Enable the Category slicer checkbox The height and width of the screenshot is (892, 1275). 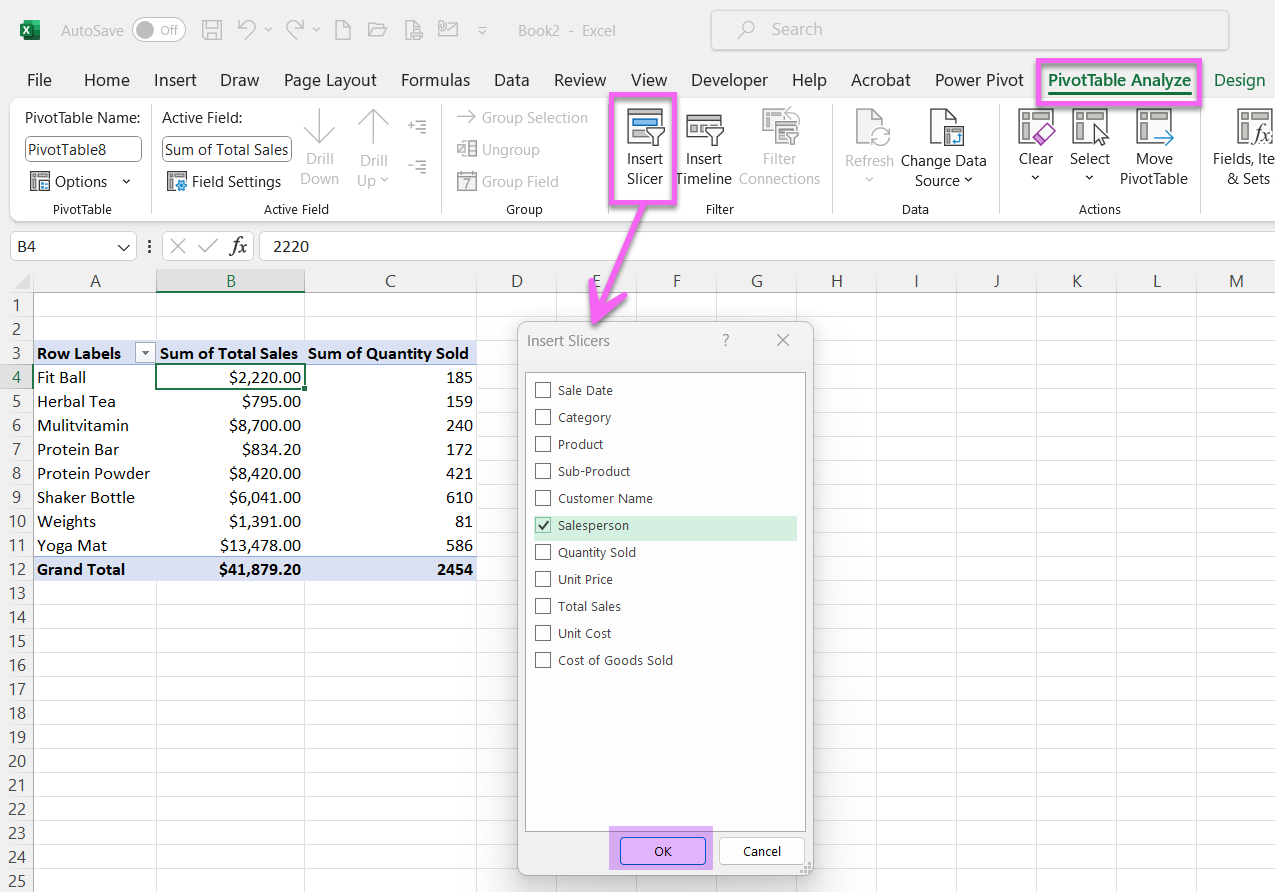543,417
